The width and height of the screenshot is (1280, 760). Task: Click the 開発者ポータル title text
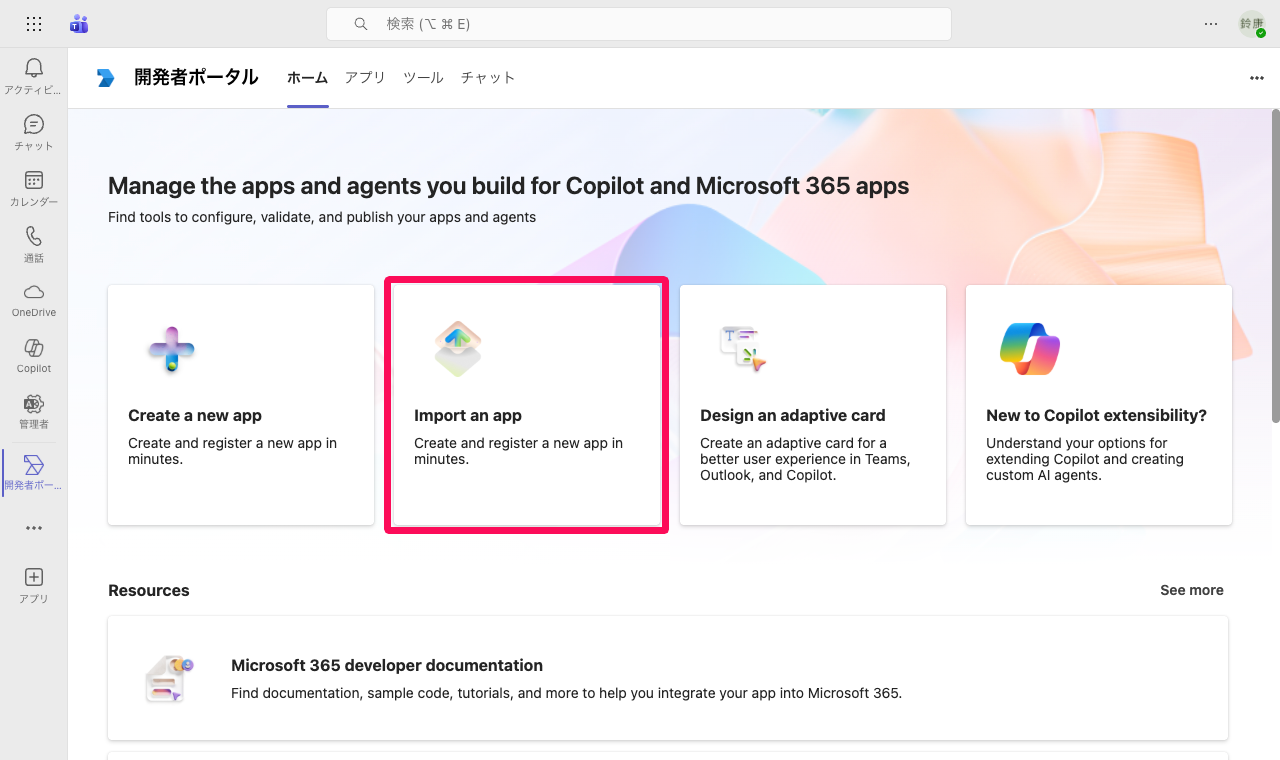pos(196,78)
